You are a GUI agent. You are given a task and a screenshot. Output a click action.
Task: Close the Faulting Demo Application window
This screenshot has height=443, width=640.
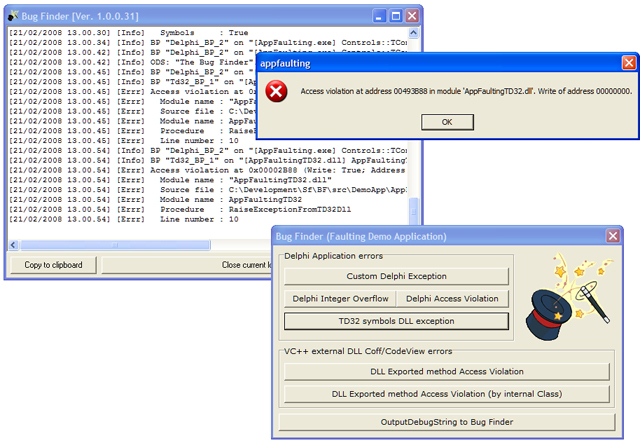pos(613,236)
